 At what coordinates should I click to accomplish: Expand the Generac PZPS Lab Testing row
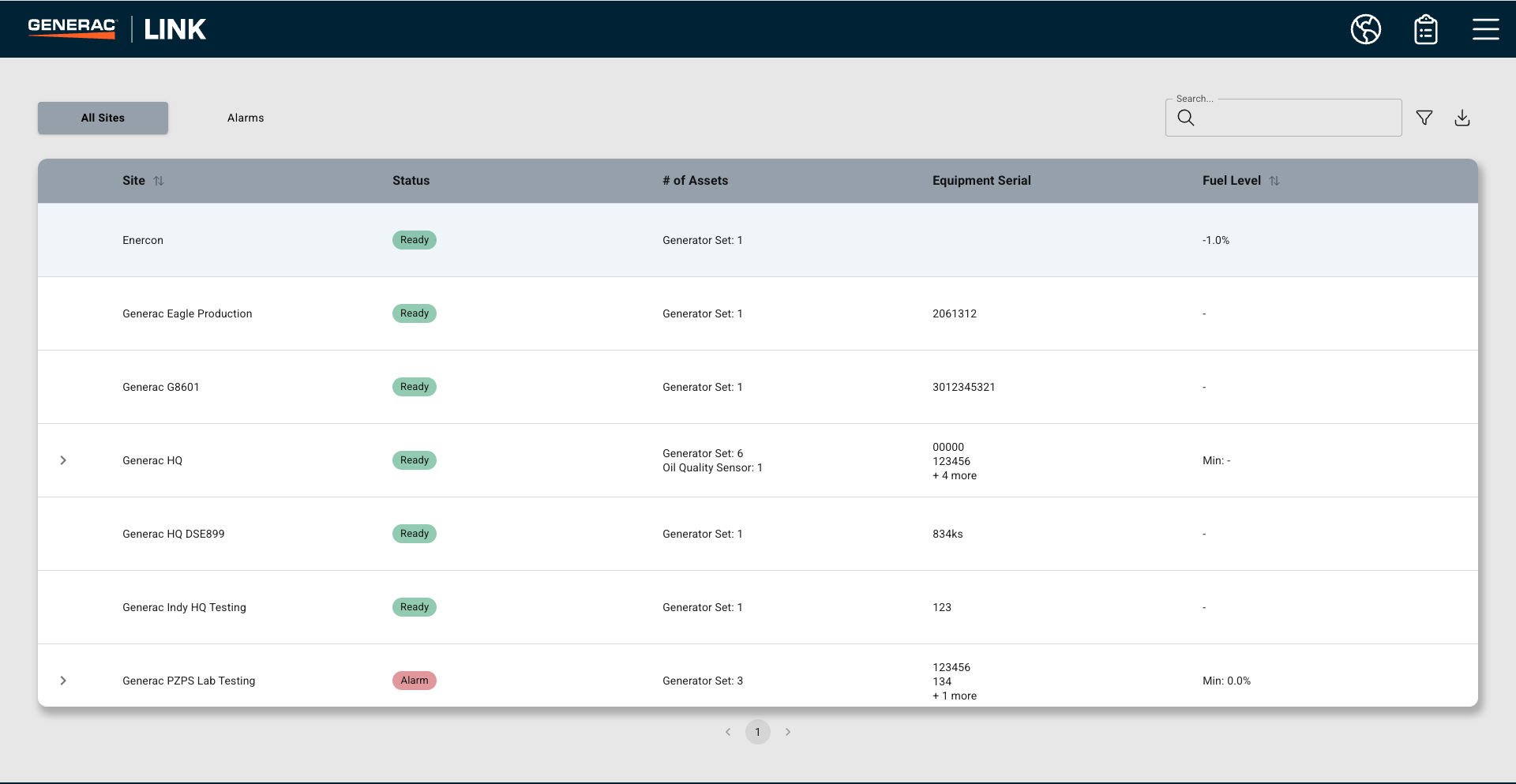[x=63, y=681]
